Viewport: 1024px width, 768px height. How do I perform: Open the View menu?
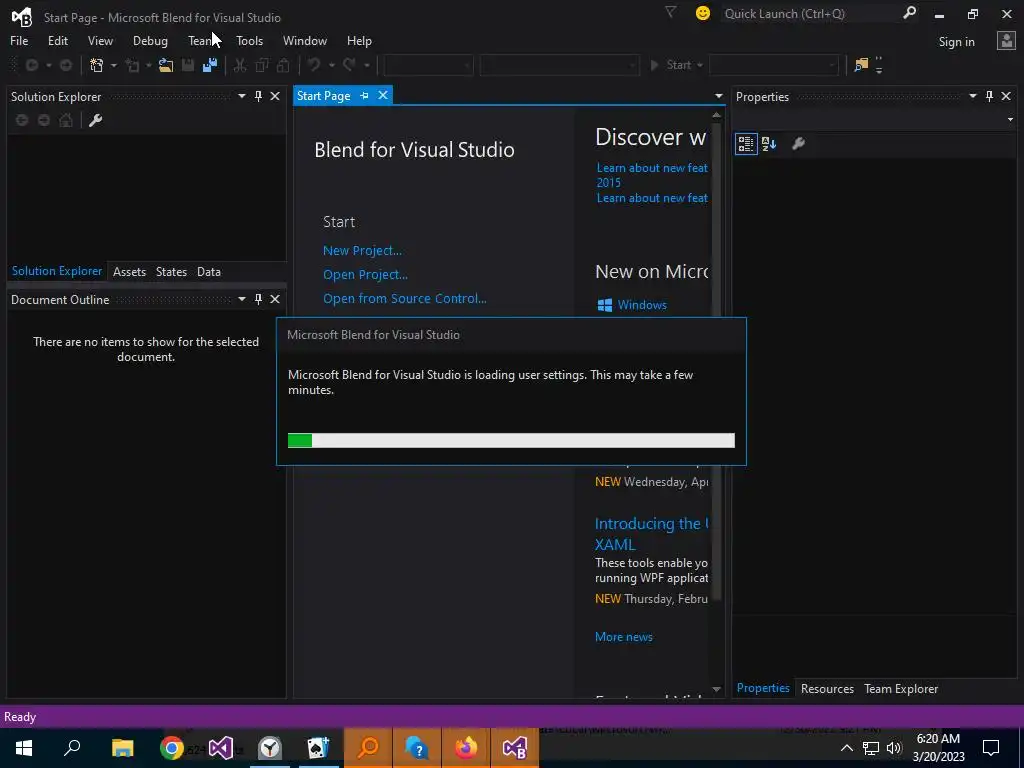tap(100, 40)
